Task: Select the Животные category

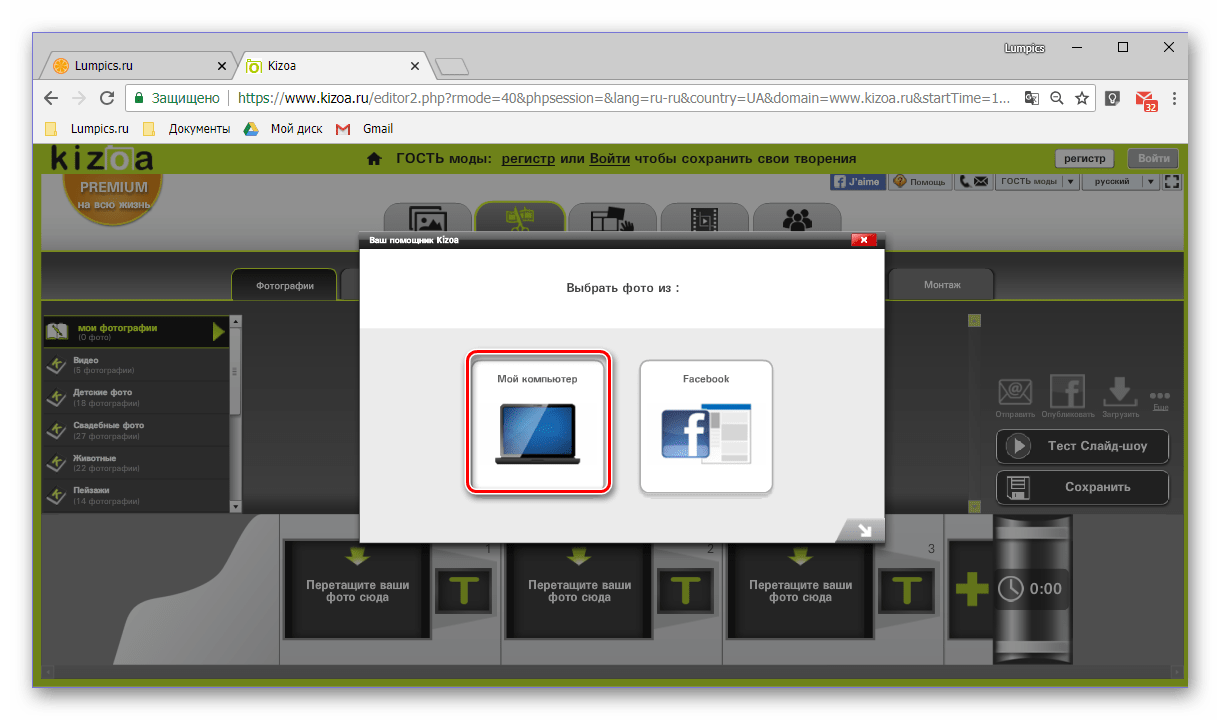Action: (136, 463)
